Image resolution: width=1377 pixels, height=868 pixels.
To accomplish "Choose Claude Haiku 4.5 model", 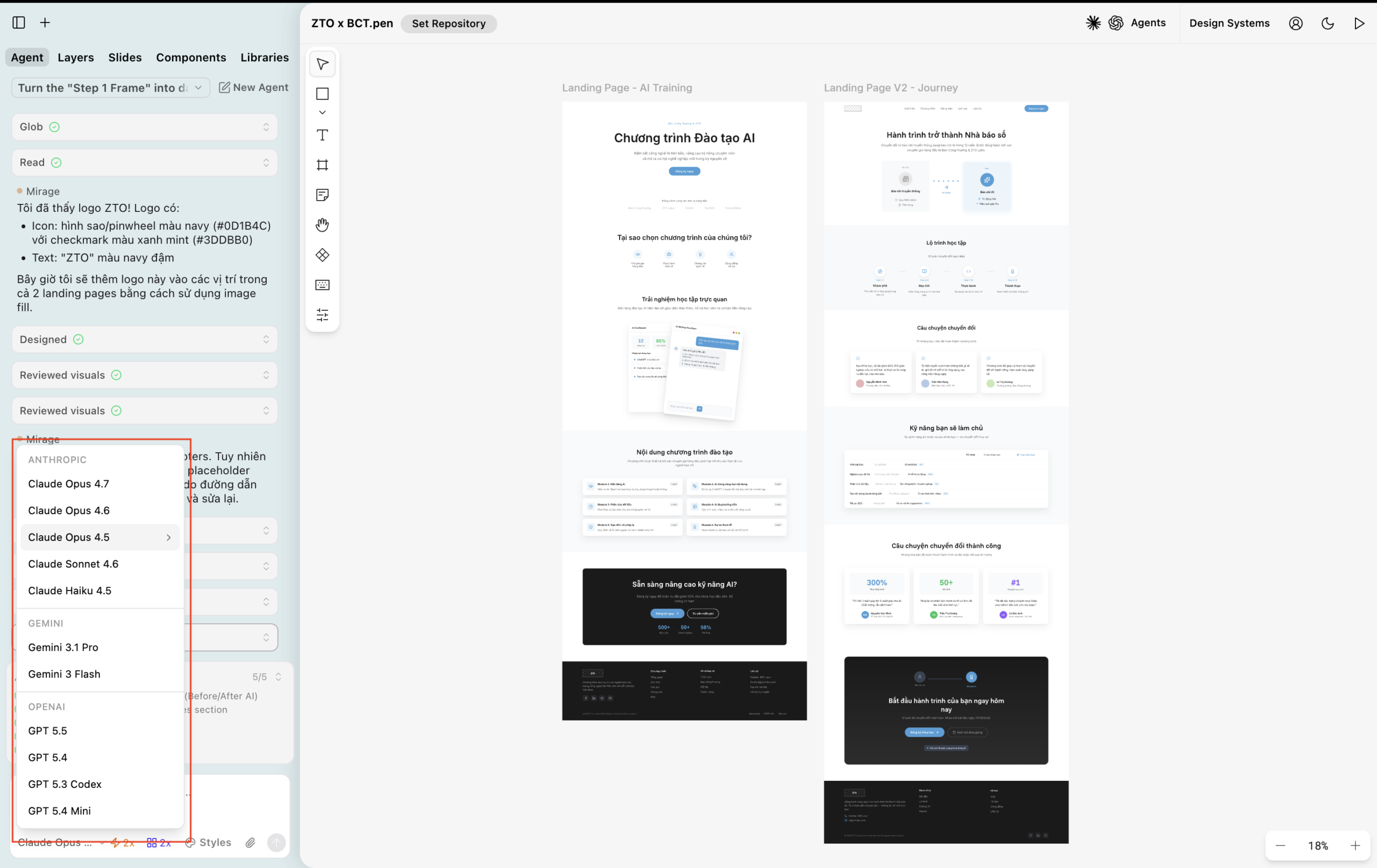I will [x=100, y=590].
